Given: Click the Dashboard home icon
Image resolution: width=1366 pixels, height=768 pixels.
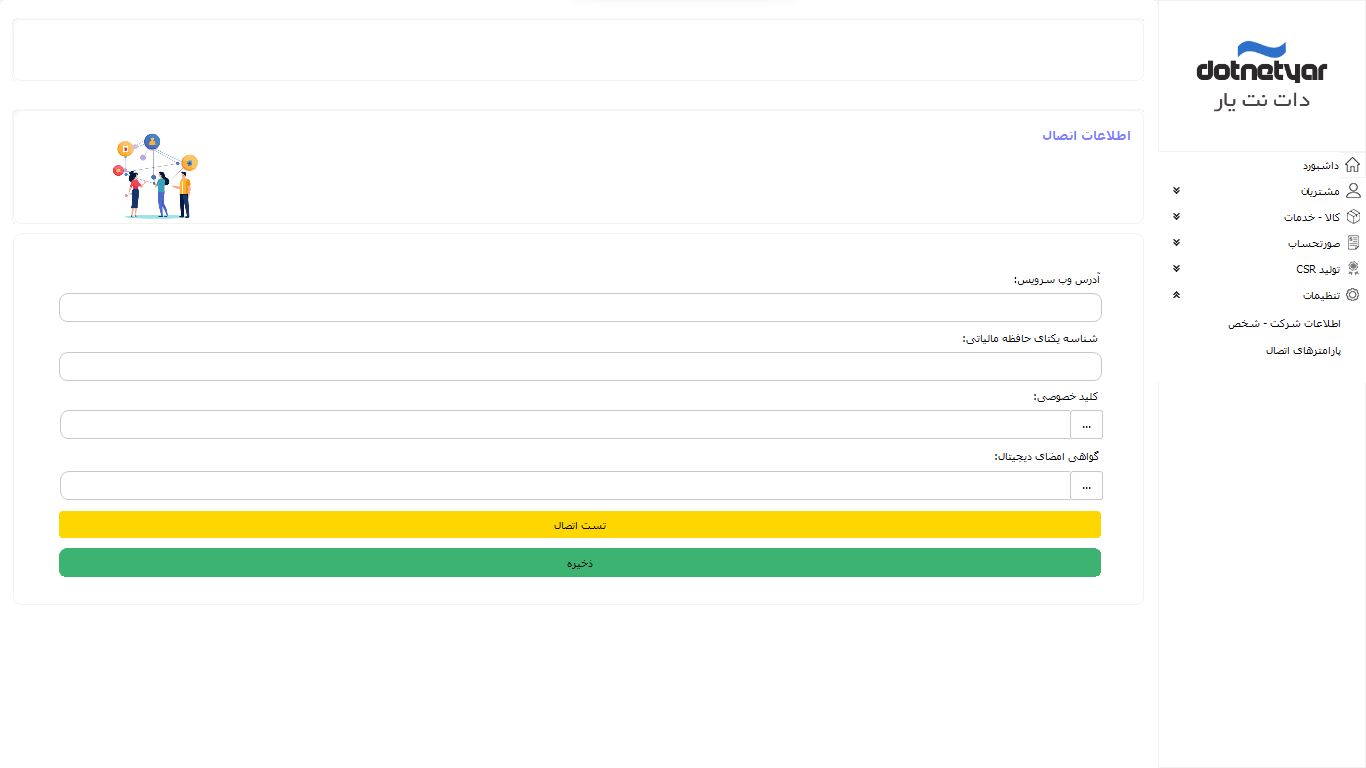Looking at the screenshot, I should 1352,165.
